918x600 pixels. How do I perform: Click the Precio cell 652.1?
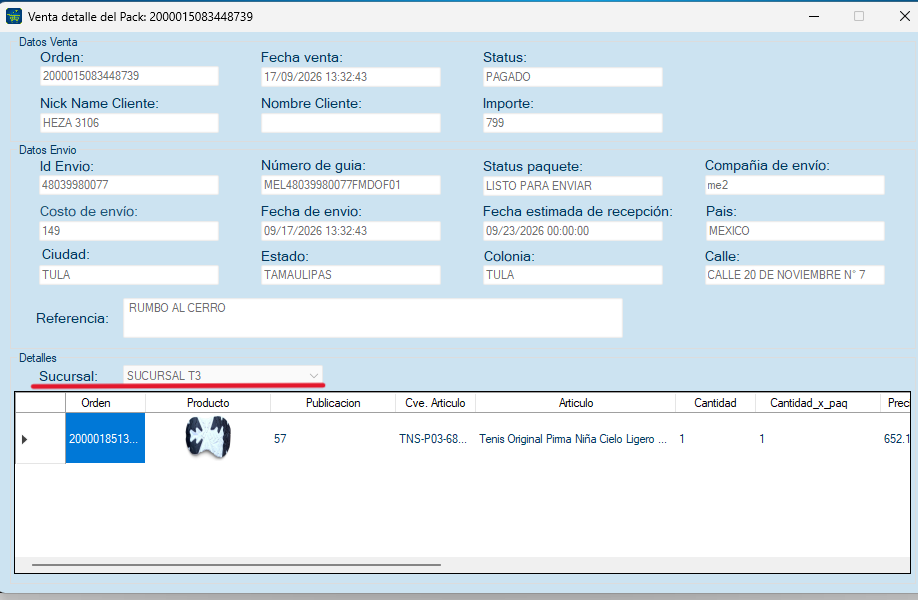(x=895, y=438)
